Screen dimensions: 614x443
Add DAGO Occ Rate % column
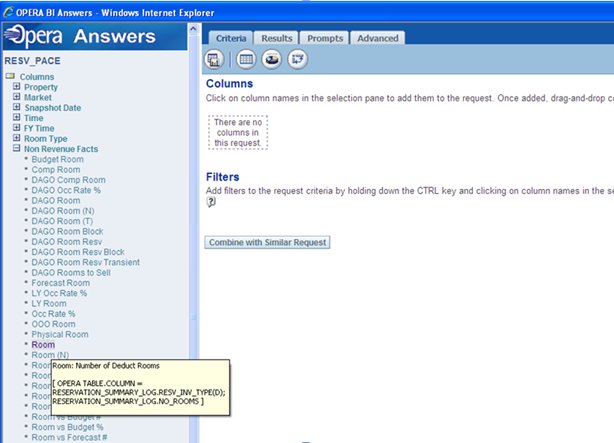tap(66, 190)
